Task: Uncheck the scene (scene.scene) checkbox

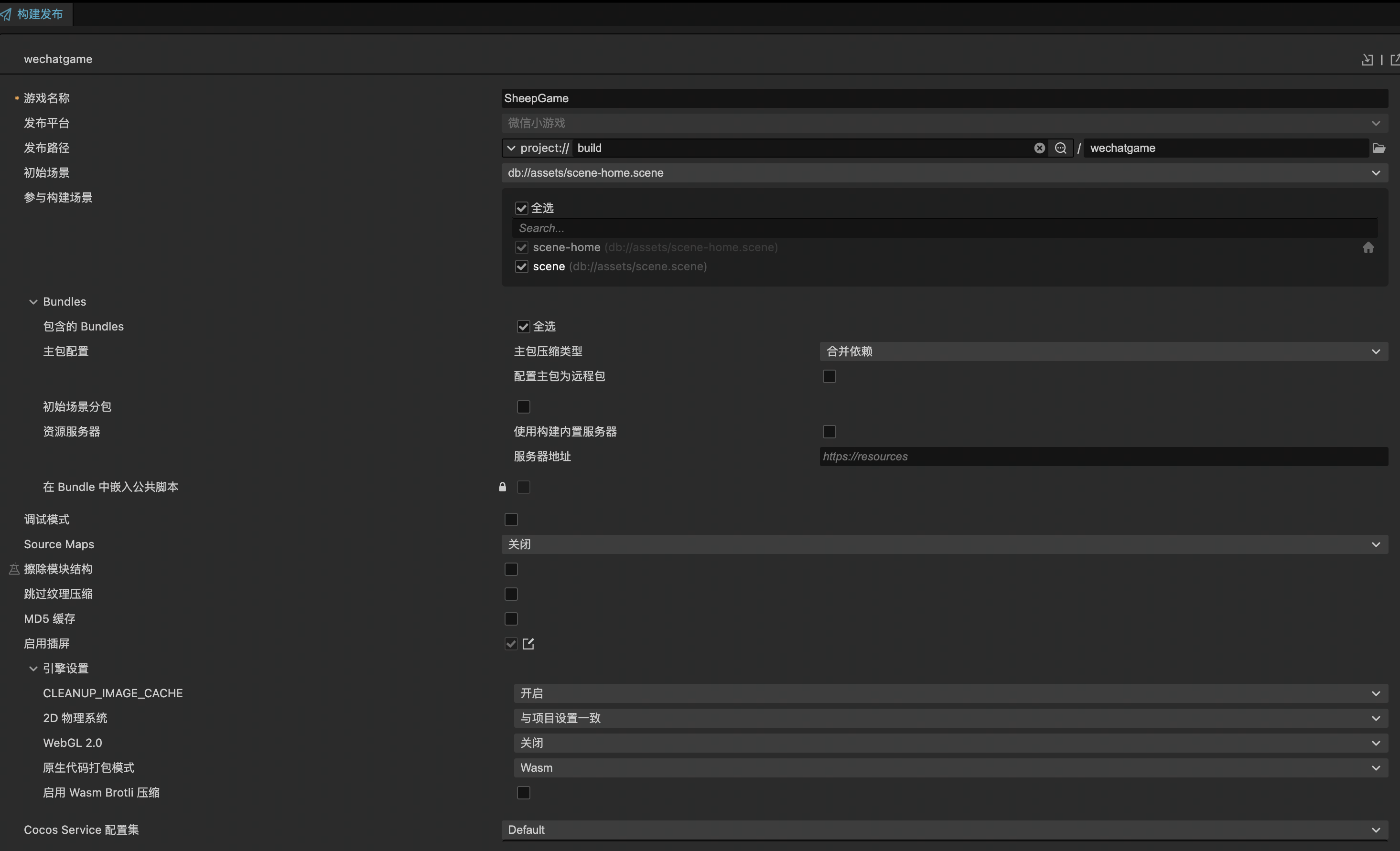Action: tap(522, 267)
